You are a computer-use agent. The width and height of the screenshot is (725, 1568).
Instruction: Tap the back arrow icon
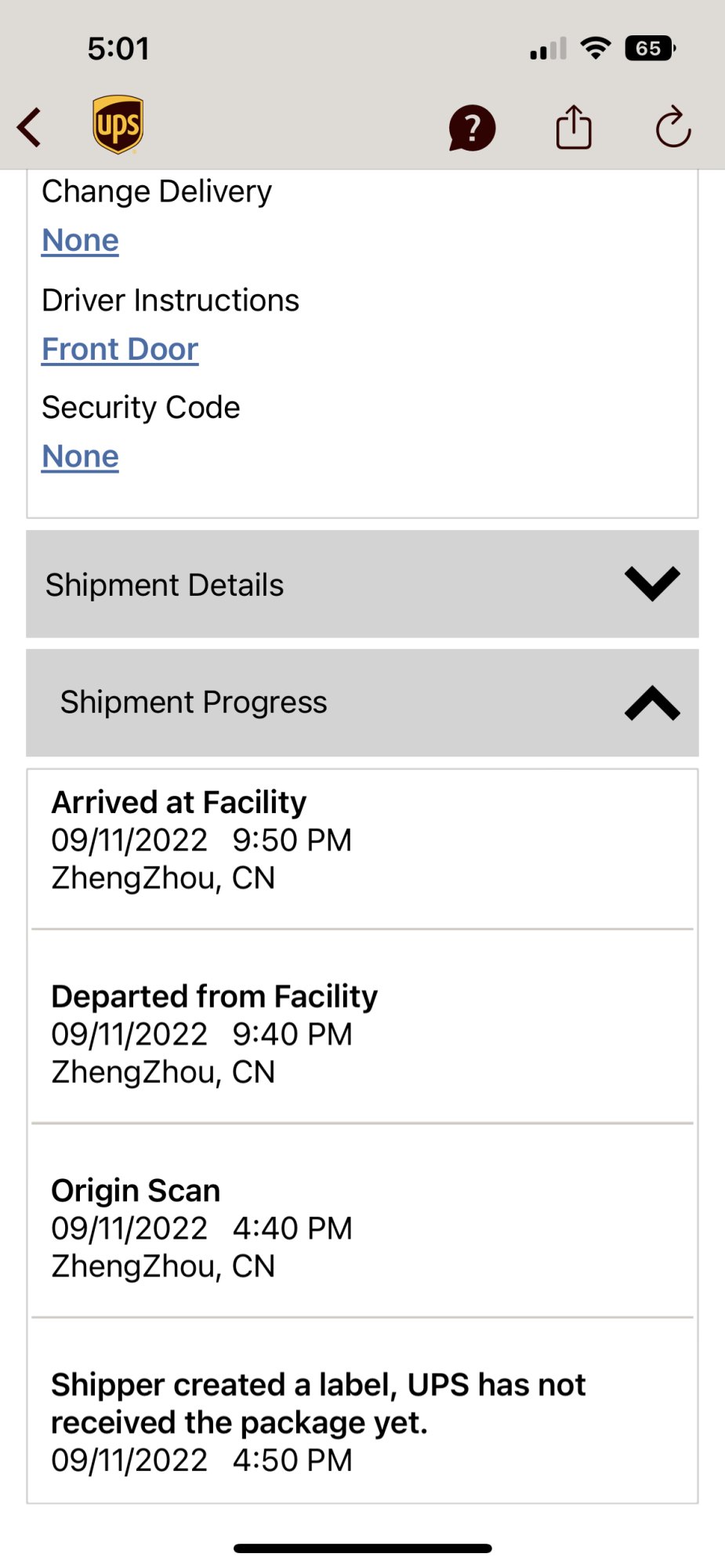tap(30, 128)
